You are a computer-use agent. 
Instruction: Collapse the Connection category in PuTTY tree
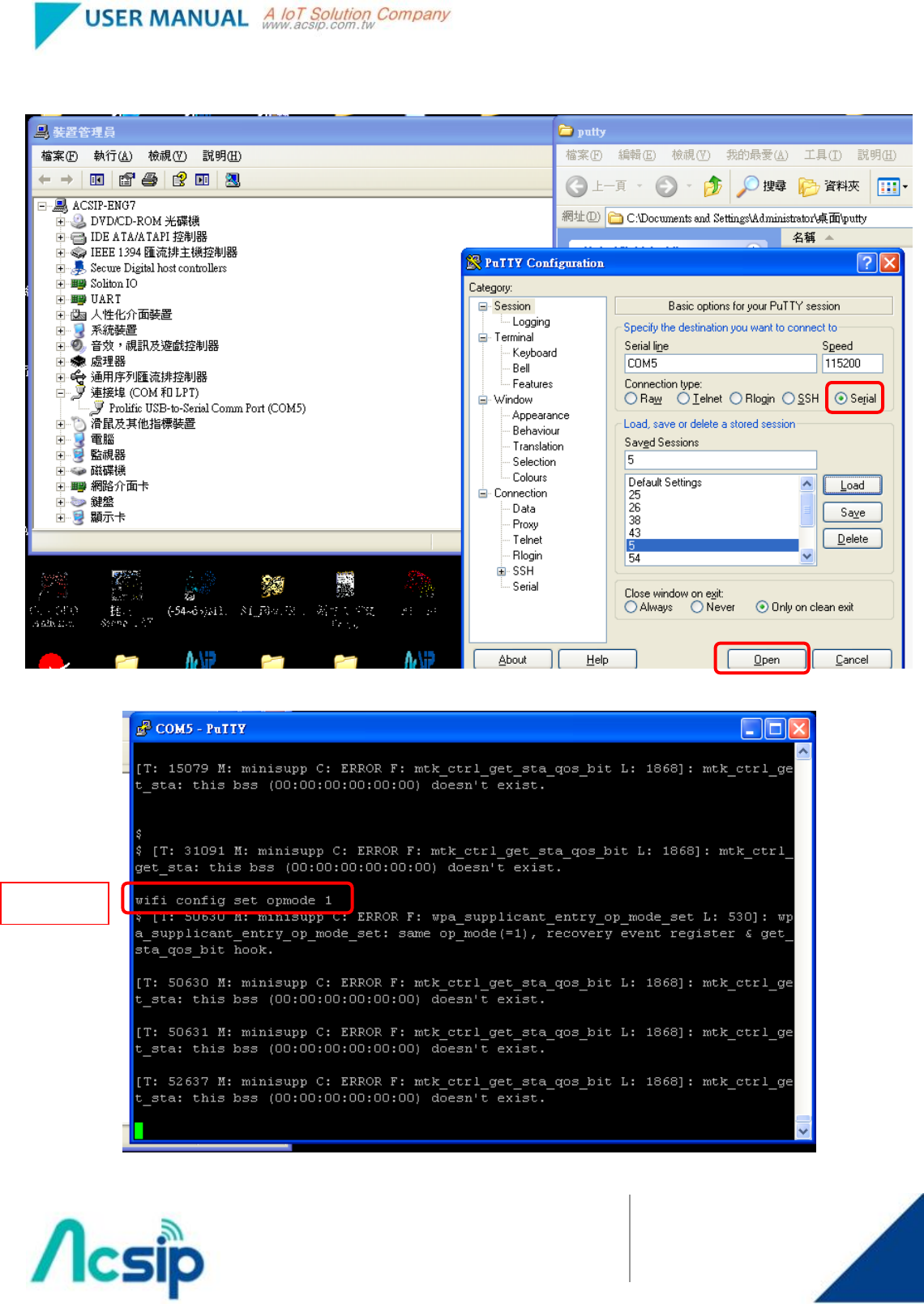[483, 494]
